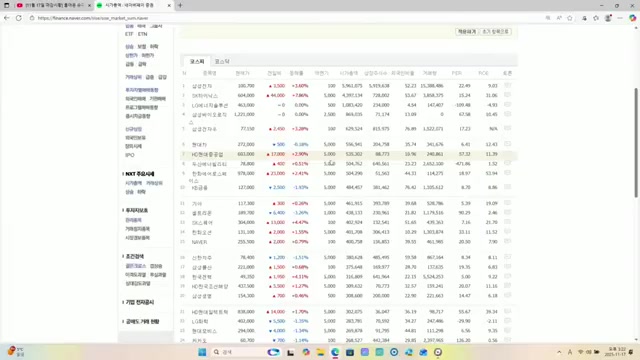Screen dimensions: 640x360
Task: Open the 셀트리온 stock link
Action: click(x=202, y=213)
